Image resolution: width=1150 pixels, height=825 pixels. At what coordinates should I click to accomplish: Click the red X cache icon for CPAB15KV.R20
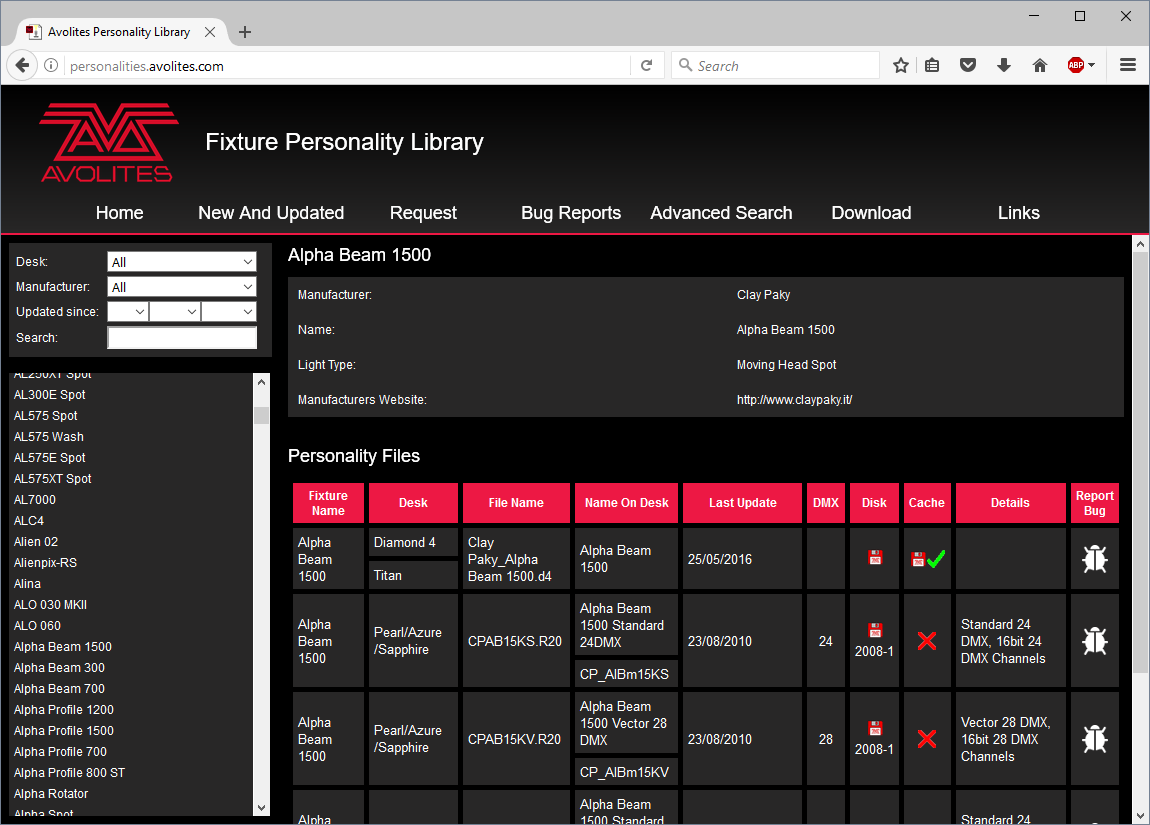(927, 738)
